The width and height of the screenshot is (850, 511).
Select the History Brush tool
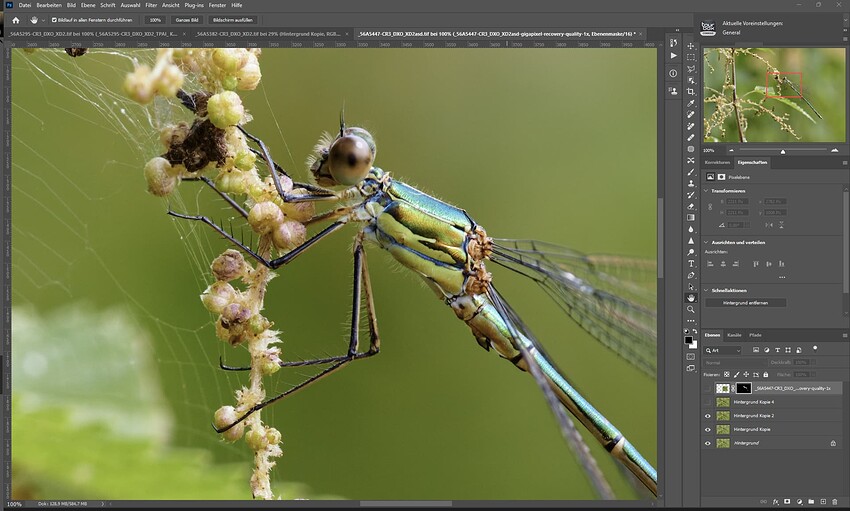click(691, 195)
